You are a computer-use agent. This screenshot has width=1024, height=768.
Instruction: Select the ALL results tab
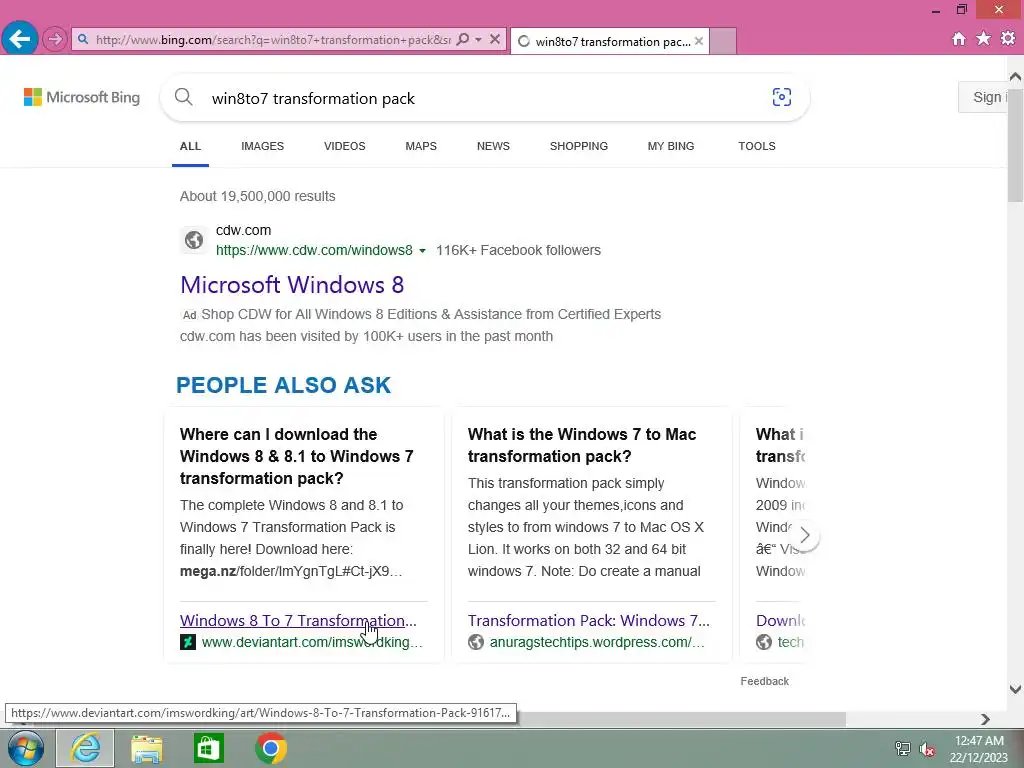click(190, 146)
